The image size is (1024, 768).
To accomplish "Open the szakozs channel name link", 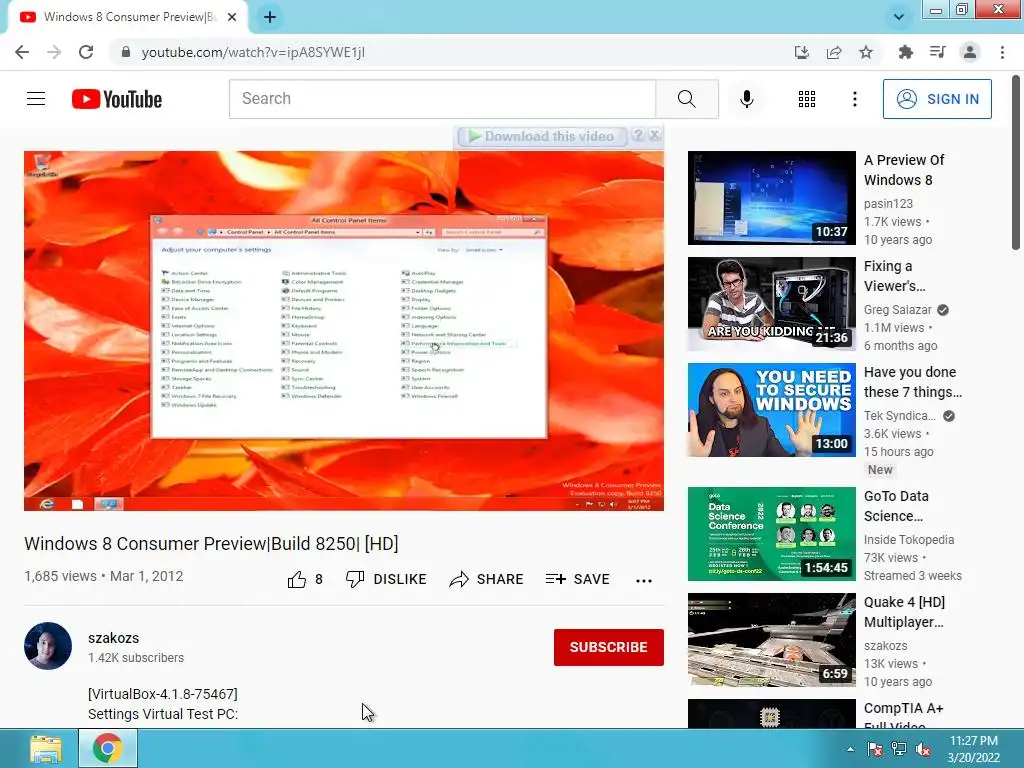I will coord(114,638).
